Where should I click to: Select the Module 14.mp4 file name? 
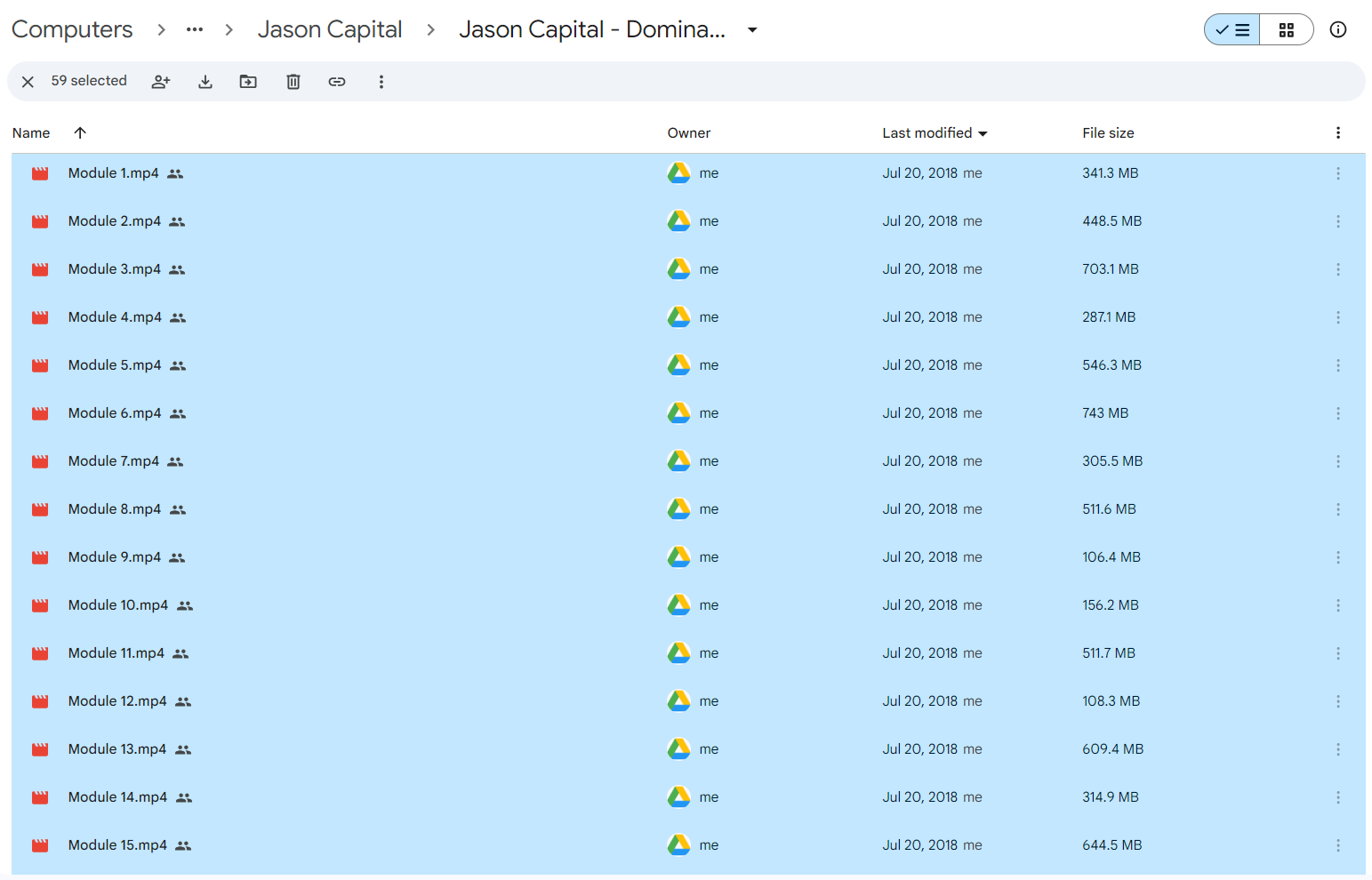[118, 797]
